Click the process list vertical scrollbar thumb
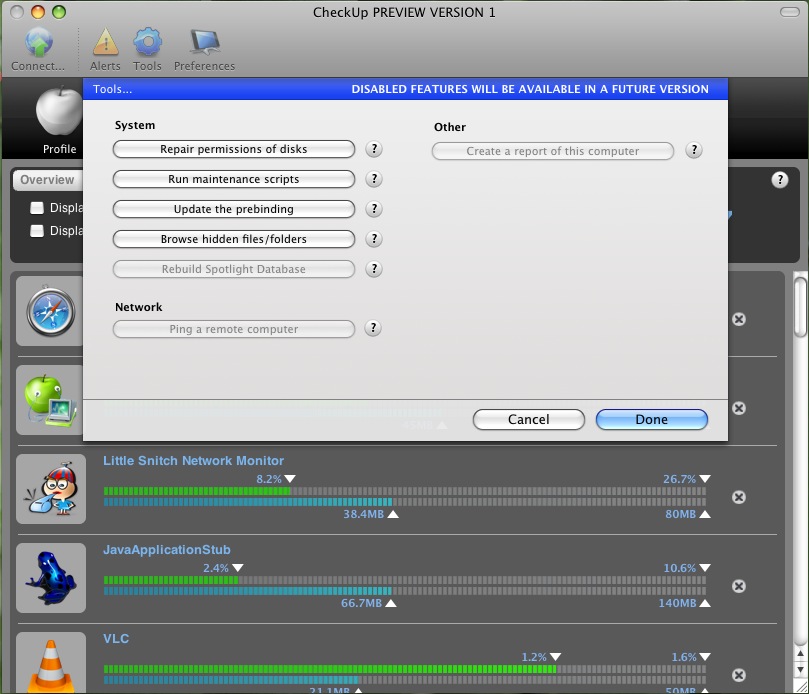Screen dimensions: 809x694 [x=800, y=307]
